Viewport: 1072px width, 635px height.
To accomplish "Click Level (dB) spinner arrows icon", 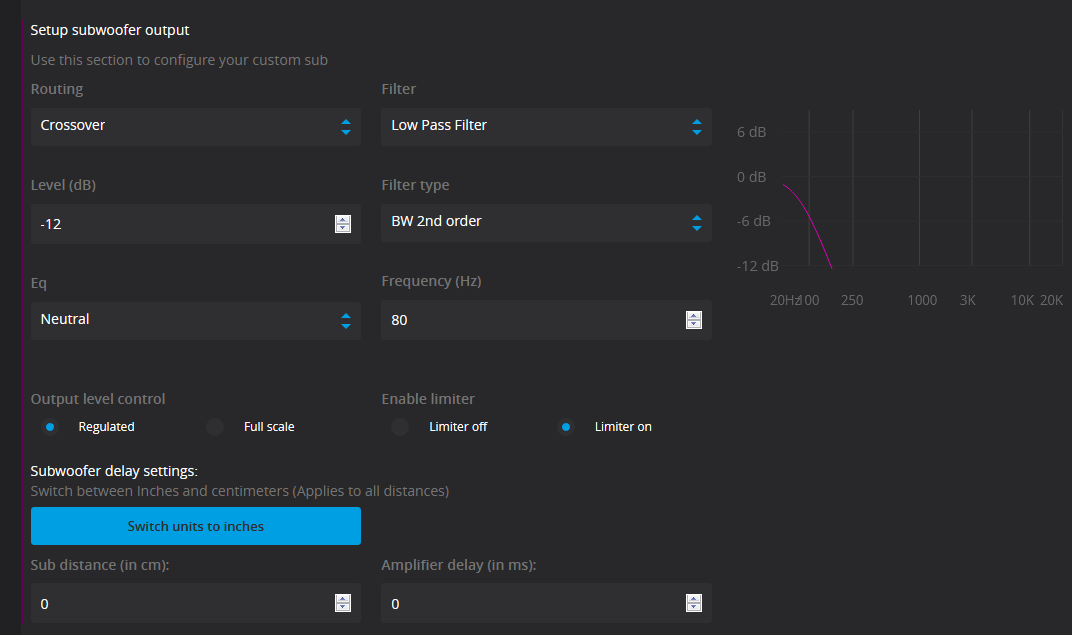I will pyautogui.click(x=343, y=224).
